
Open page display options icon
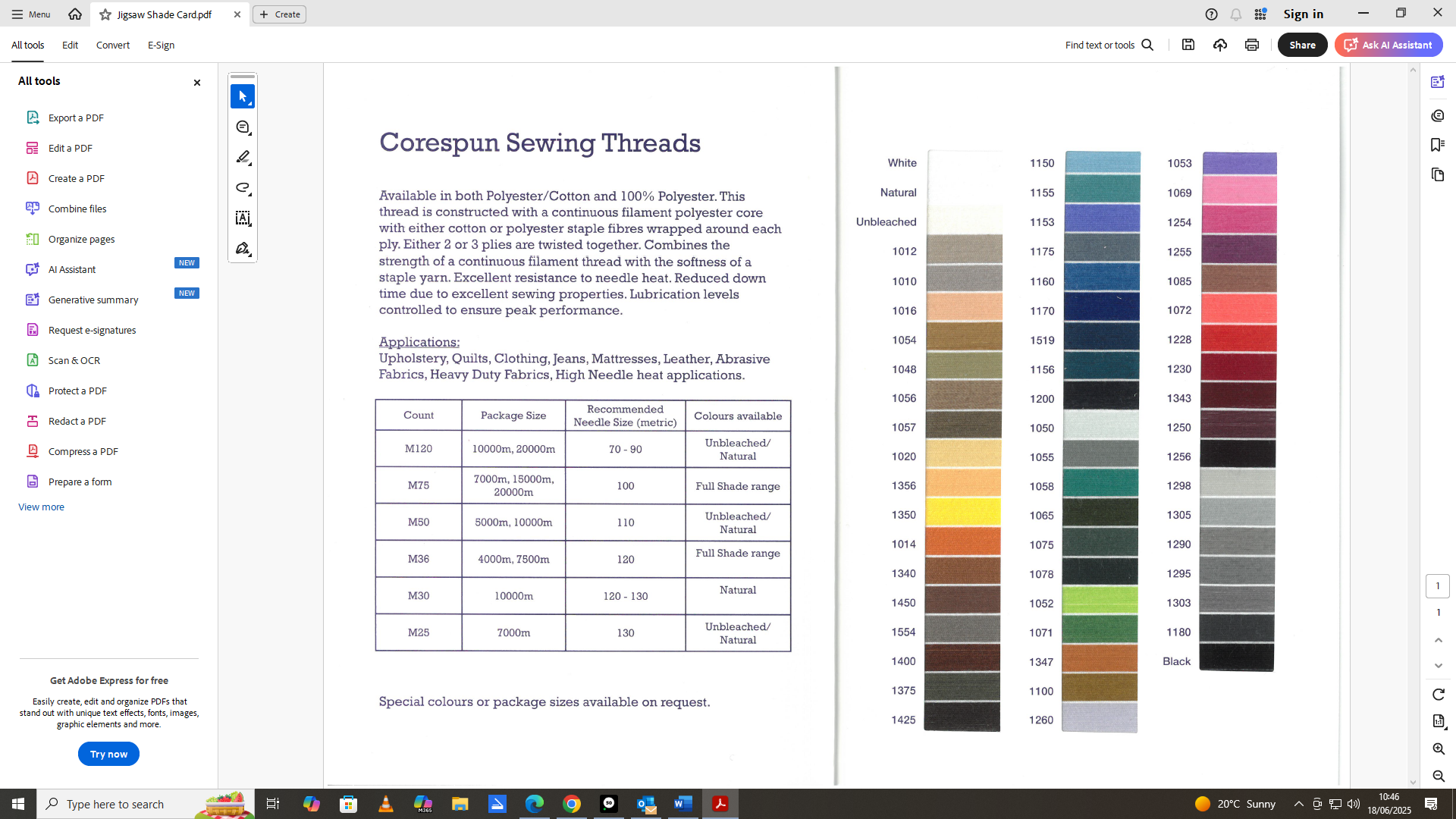tap(1439, 721)
